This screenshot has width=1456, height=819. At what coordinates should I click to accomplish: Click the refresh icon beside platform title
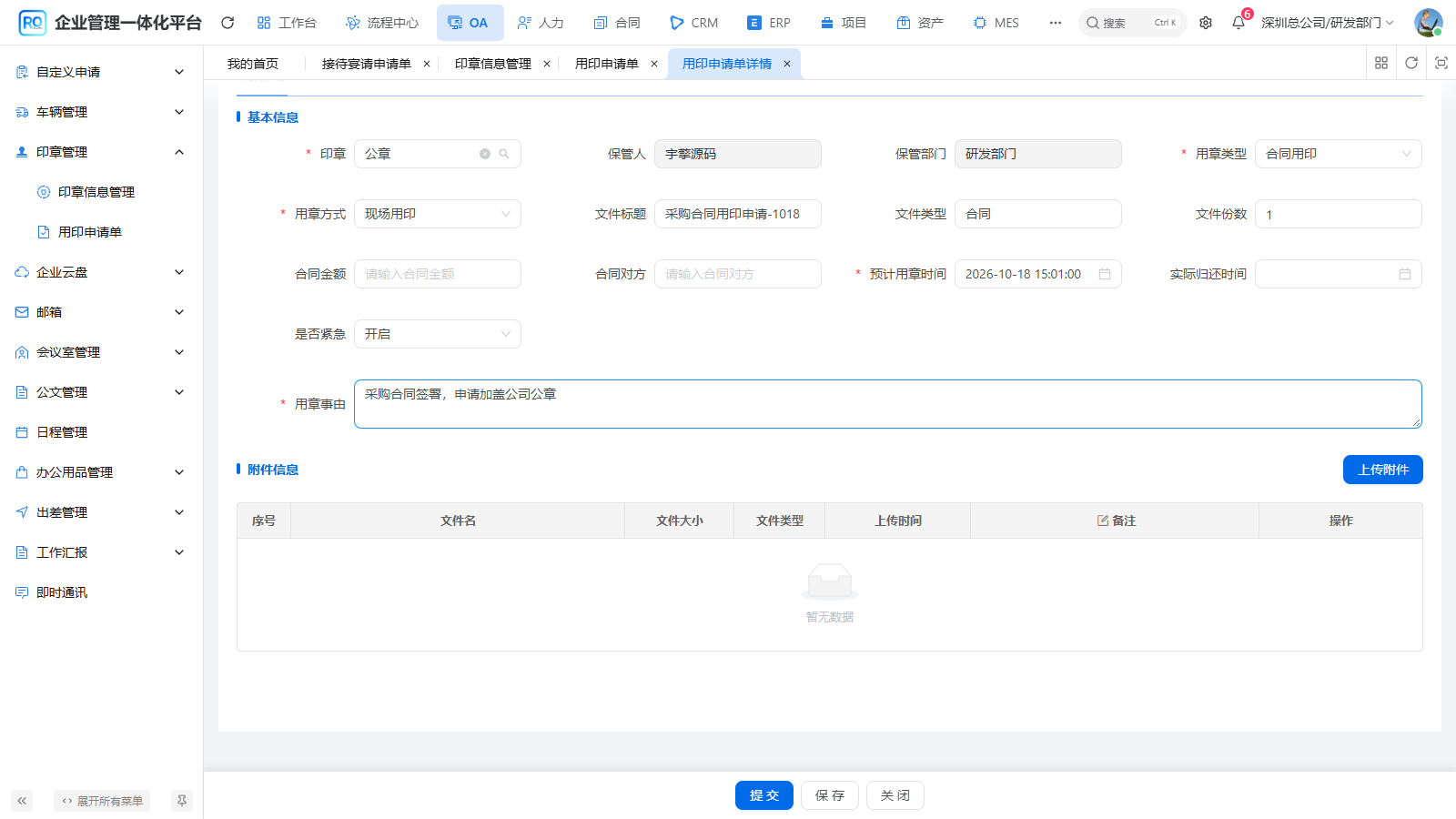(x=227, y=23)
